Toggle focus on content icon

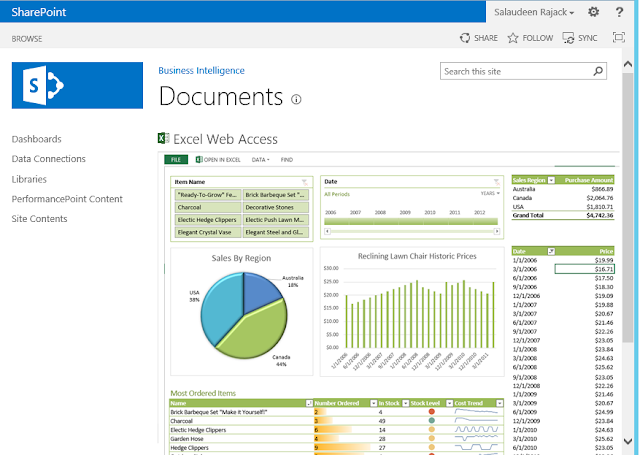pyautogui.click(x=619, y=38)
